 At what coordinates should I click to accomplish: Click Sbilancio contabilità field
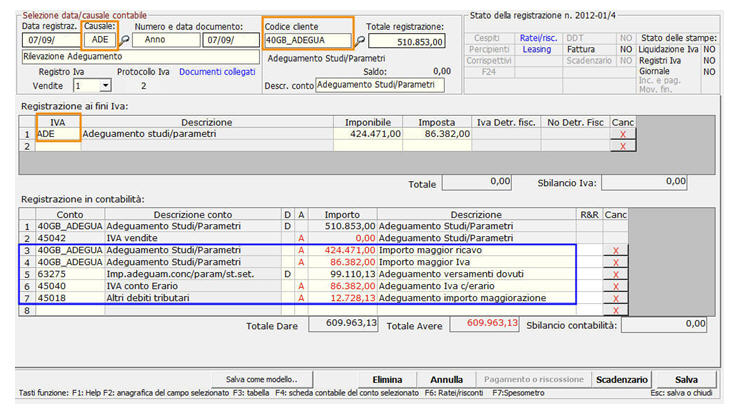coord(664,324)
